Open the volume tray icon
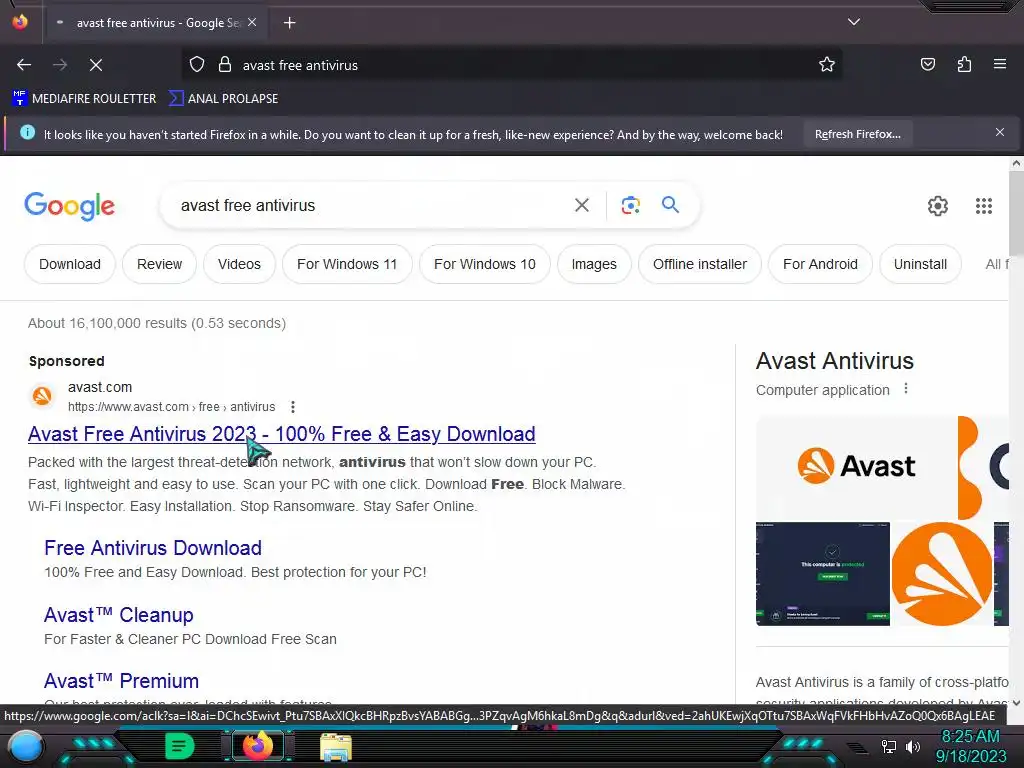The width and height of the screenshot is (1024, 768). point(913,746)
